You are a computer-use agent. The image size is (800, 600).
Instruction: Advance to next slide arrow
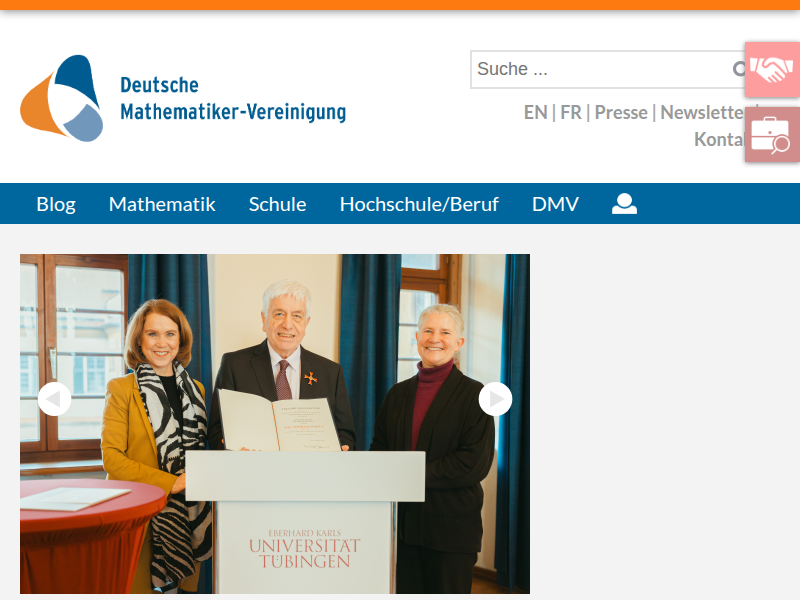(495, 399)
